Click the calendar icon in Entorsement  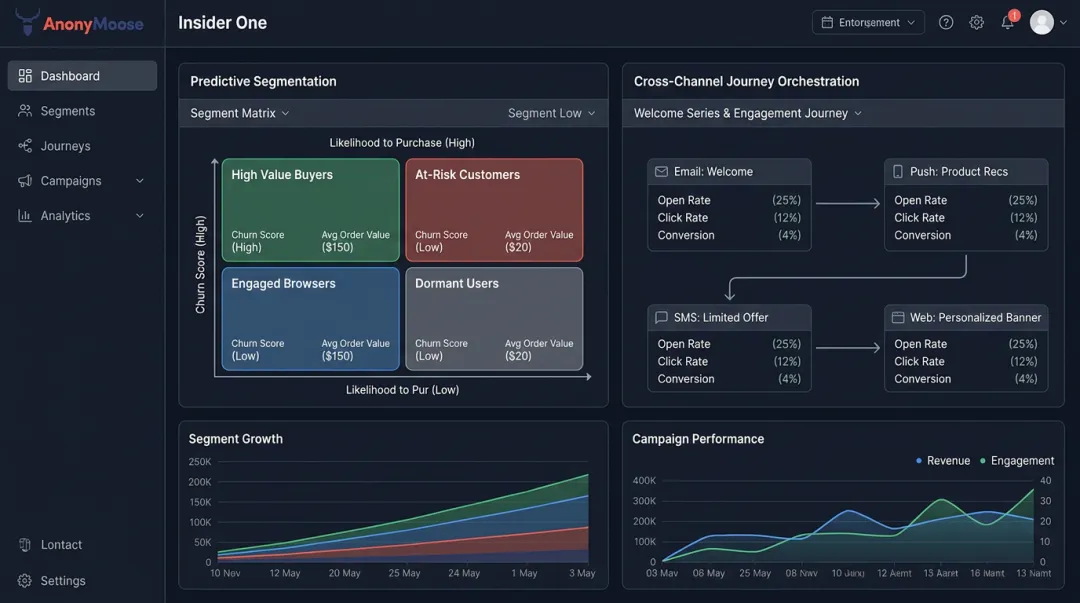pyautogui.click(x=827, y=22)
